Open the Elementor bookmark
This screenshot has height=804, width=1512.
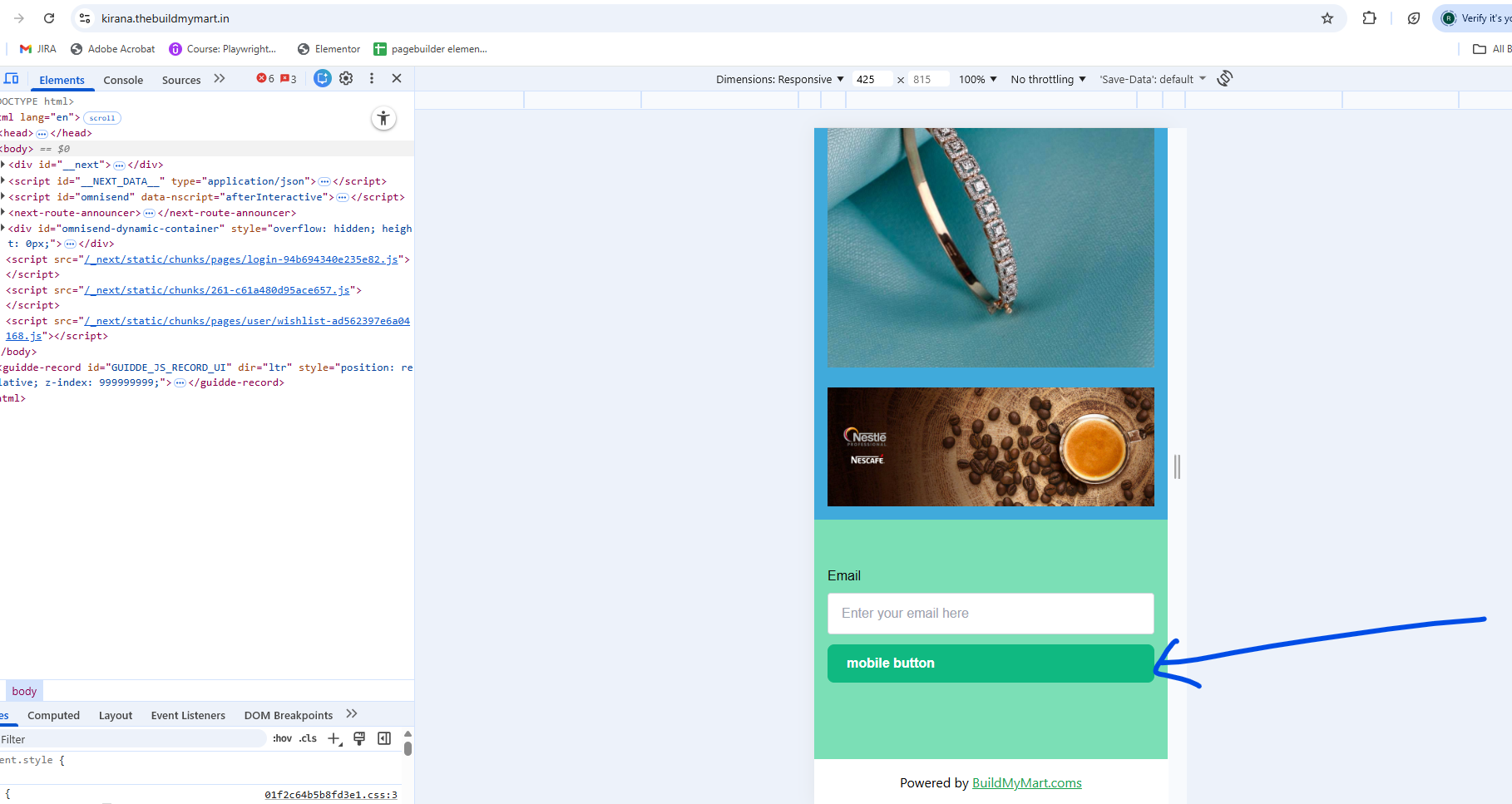[329, 49]
